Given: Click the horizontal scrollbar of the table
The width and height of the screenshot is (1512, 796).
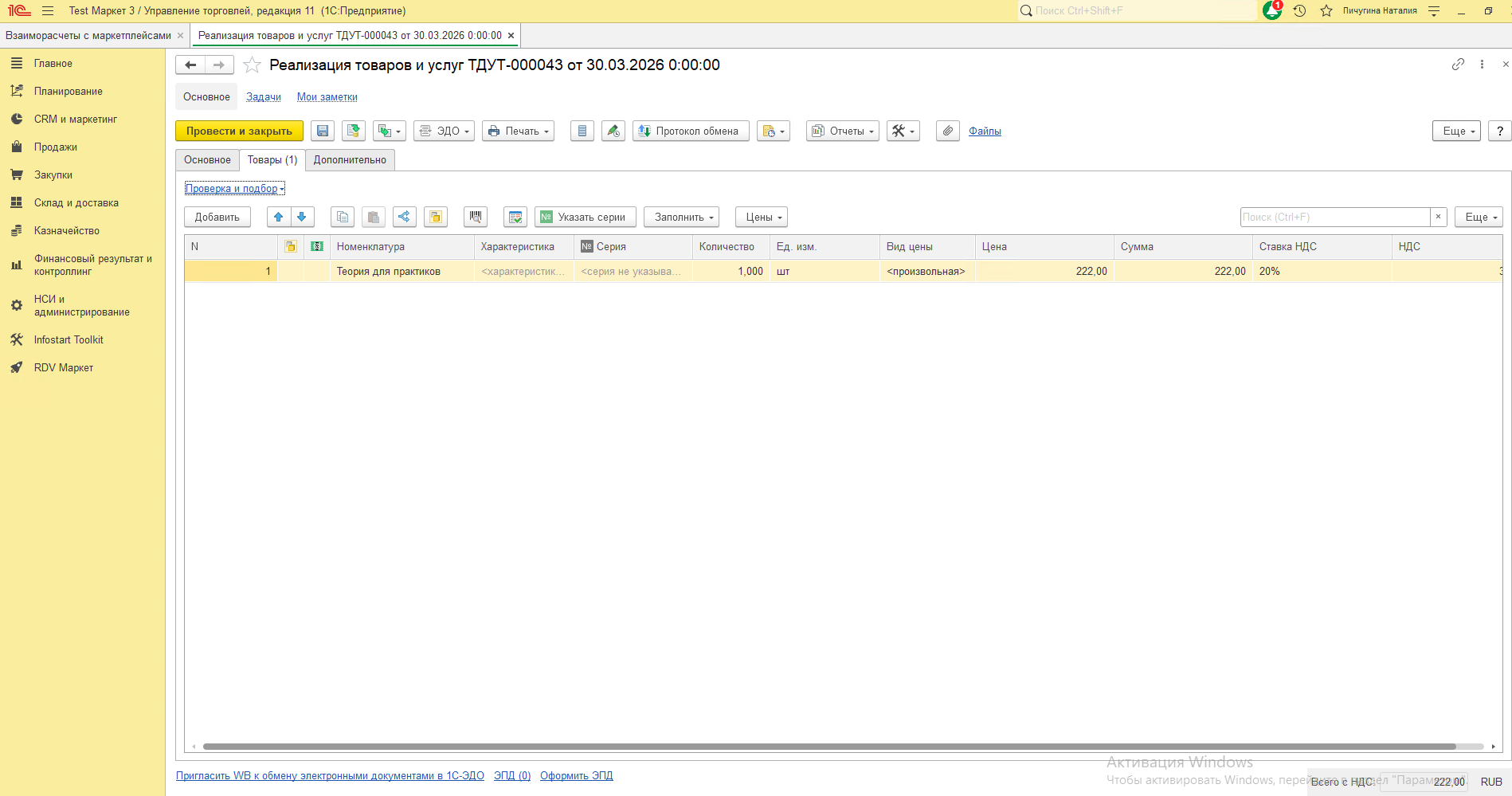Looking at the screenshot, I should tap(828, 747).
